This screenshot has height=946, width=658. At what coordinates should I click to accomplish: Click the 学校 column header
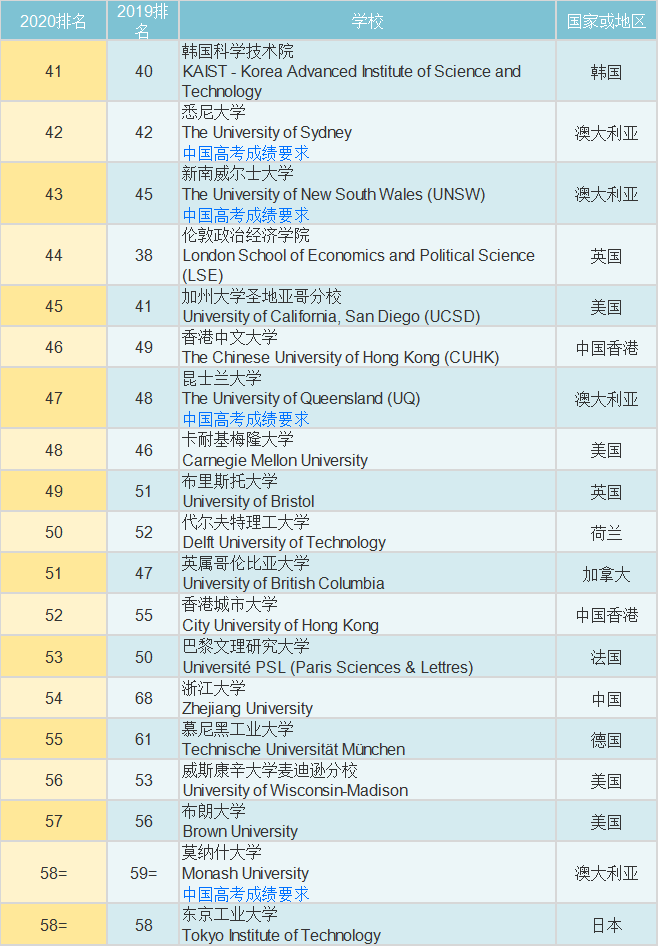pos(367,21)
